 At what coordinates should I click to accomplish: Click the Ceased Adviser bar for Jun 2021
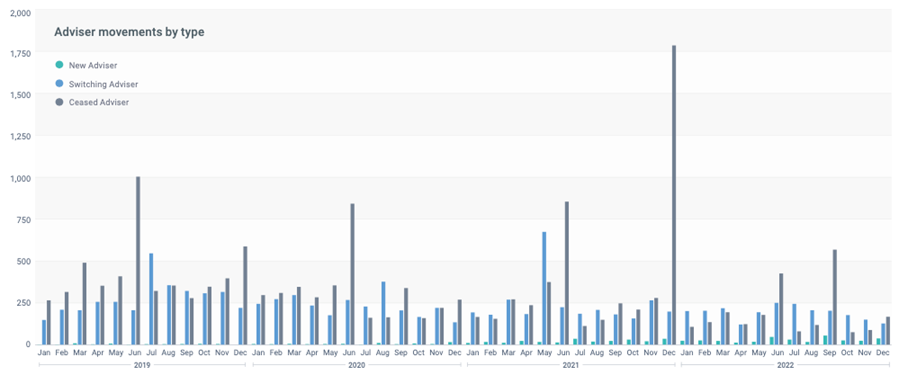pos(566,273)
